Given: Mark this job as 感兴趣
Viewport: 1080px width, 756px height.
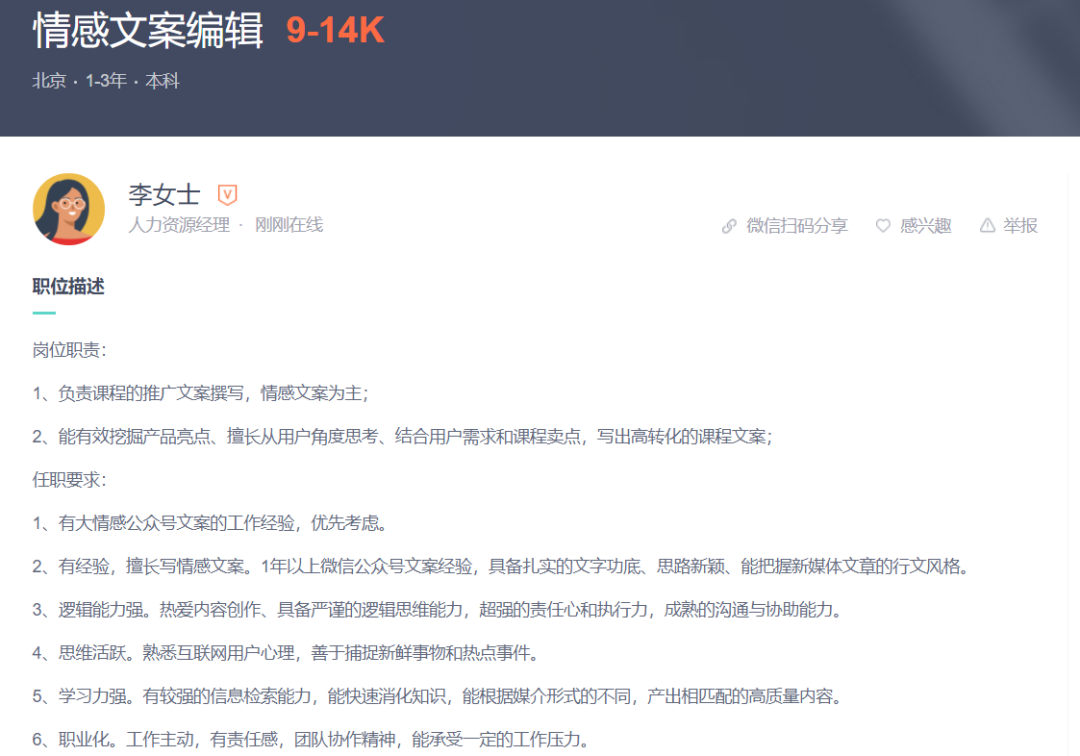Looking at the screenshot, I should [x=926, y=226].
